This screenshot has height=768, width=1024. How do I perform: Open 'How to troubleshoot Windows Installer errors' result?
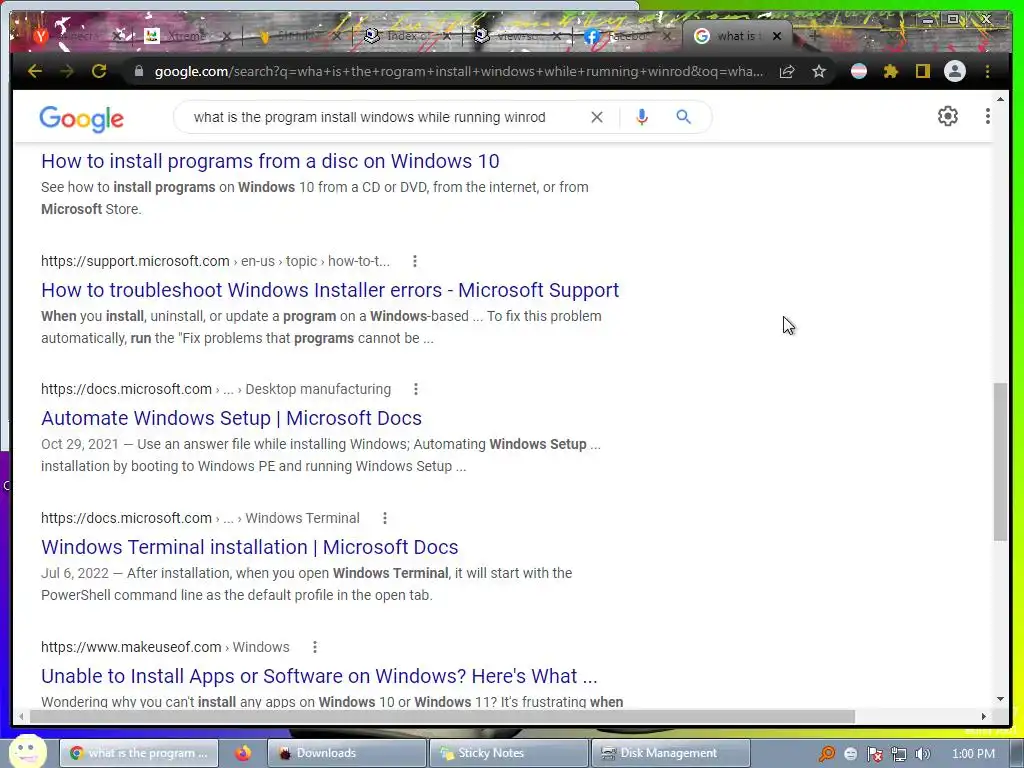(330, 290)
